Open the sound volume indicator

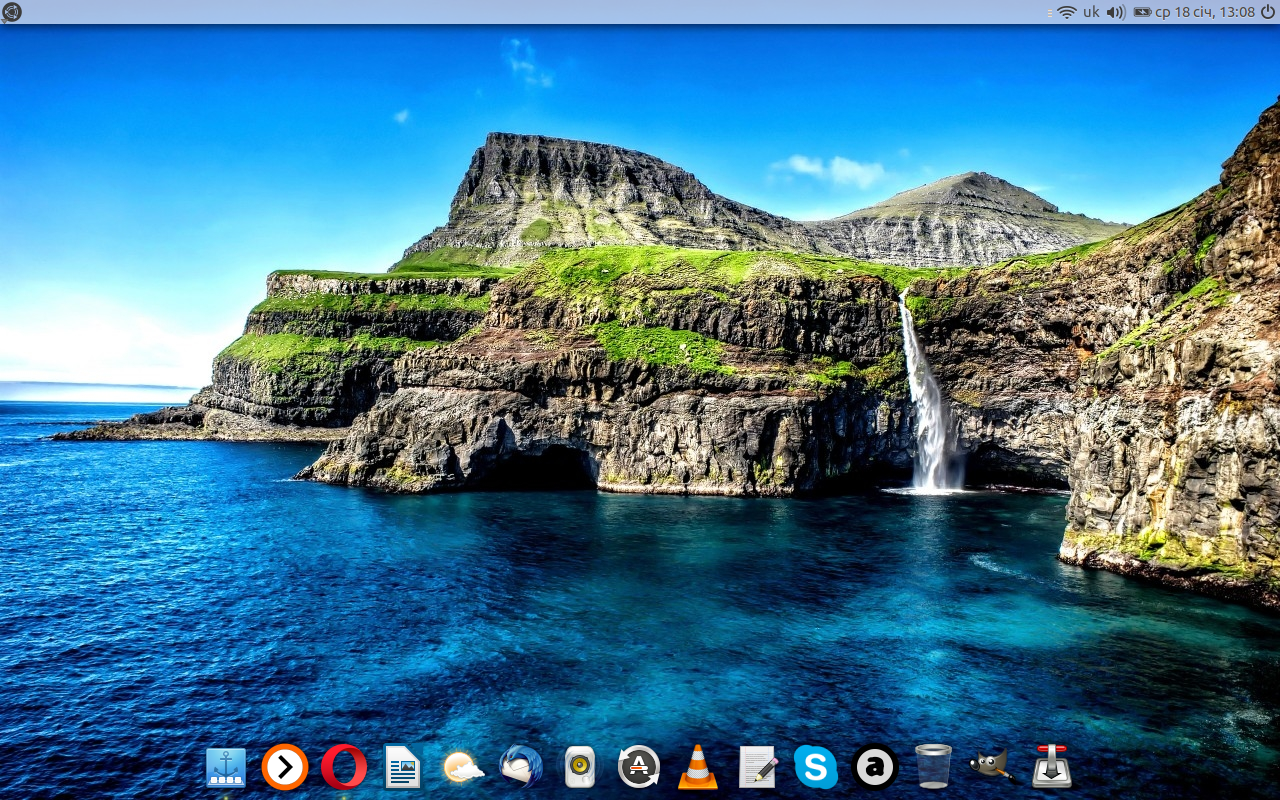(x=1116, y=12)
